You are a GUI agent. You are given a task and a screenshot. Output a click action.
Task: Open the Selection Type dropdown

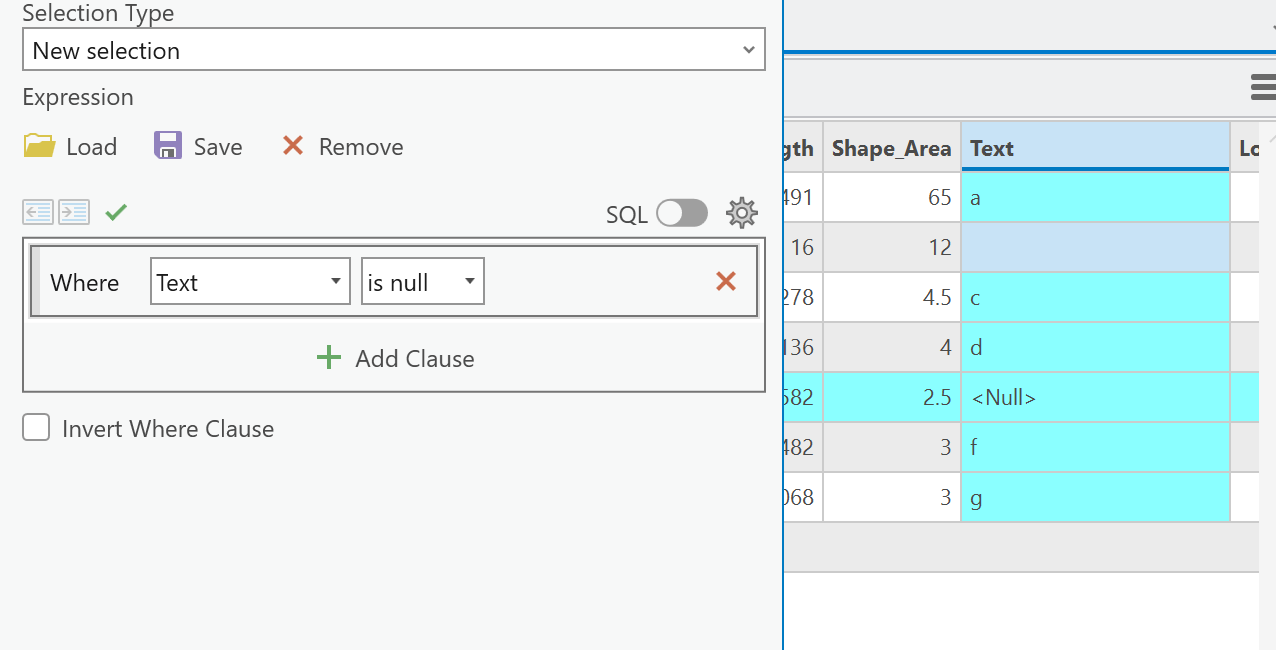tap(393, 50)
